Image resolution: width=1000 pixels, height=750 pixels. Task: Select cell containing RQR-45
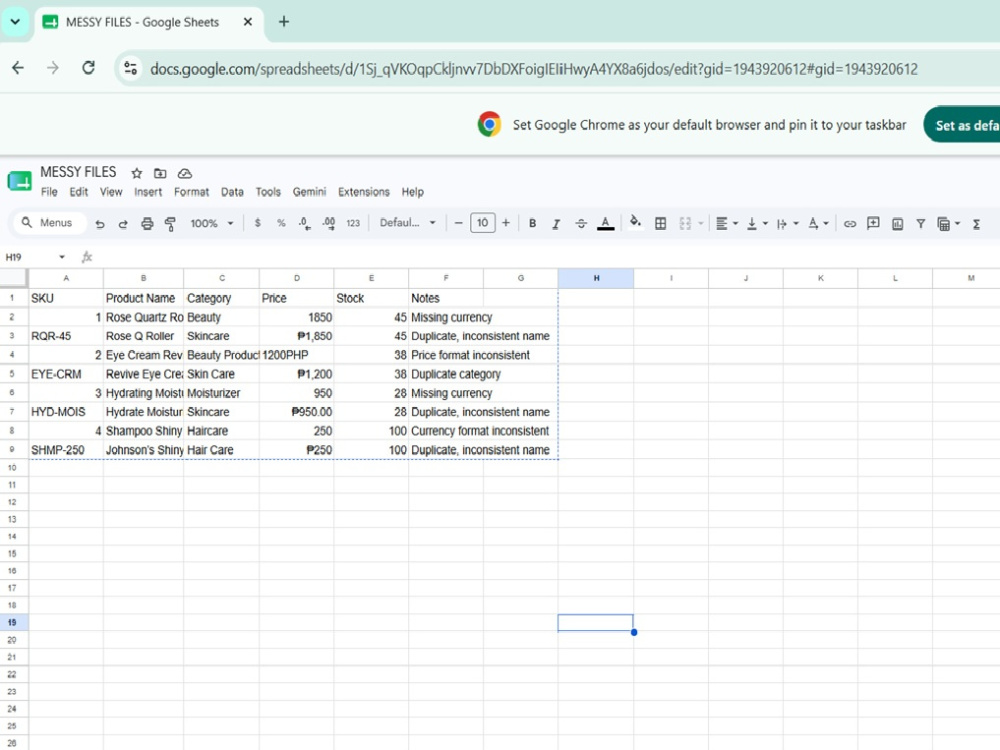(x=66, y=336)
